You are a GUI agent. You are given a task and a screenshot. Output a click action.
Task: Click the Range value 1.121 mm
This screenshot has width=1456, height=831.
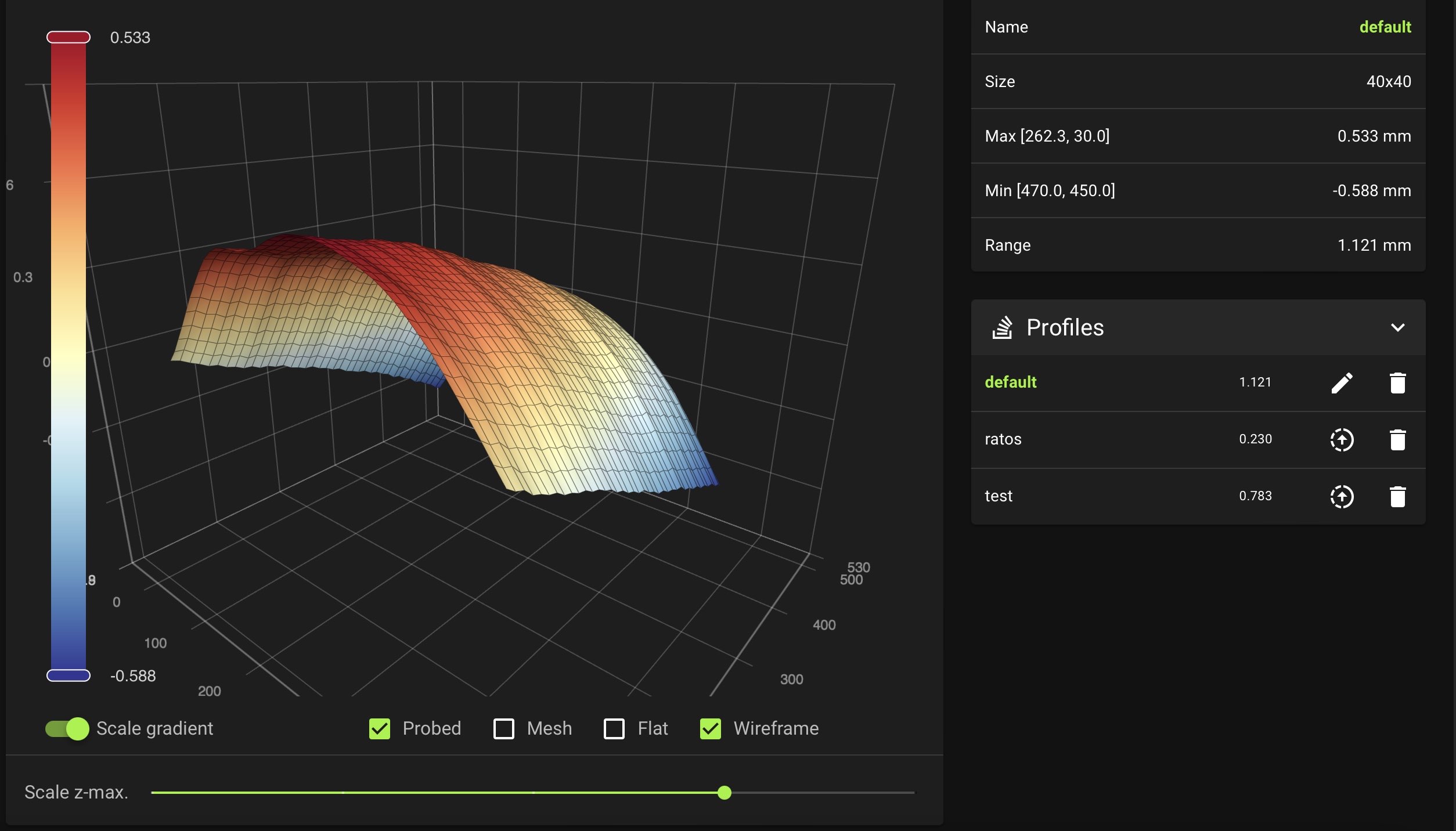(x=1374, y=245)
